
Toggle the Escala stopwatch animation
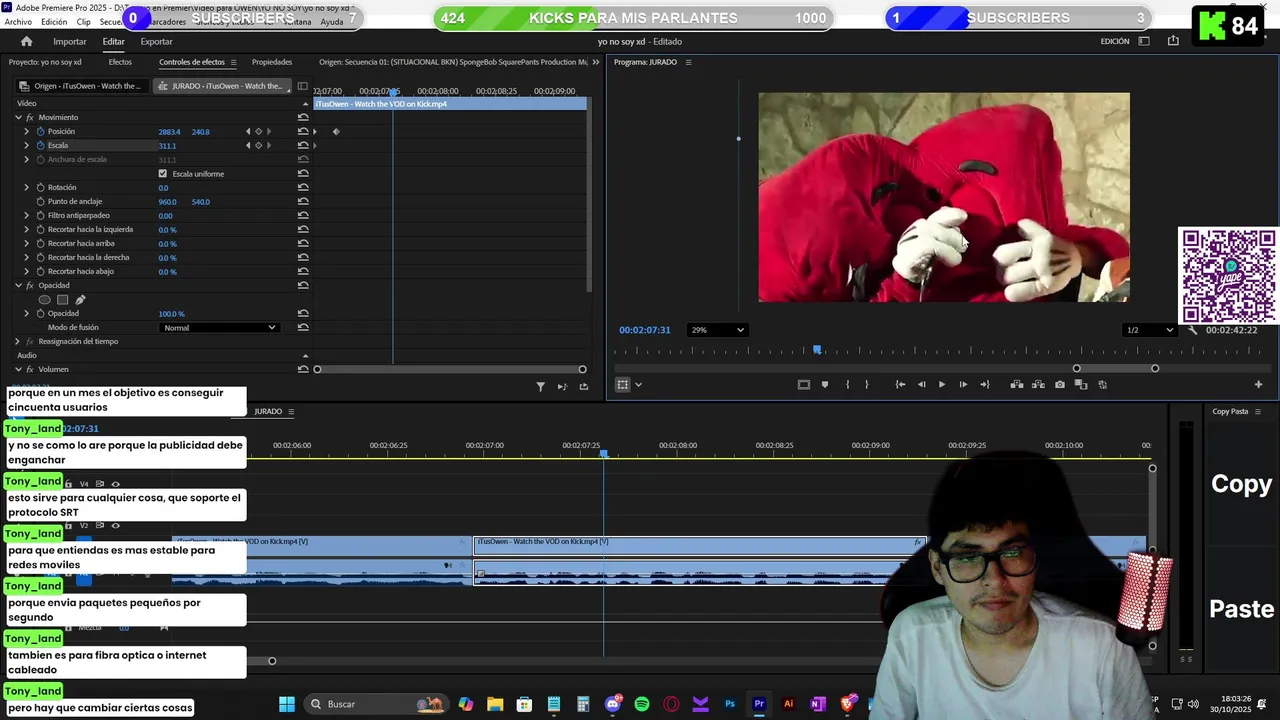point(41,145)
